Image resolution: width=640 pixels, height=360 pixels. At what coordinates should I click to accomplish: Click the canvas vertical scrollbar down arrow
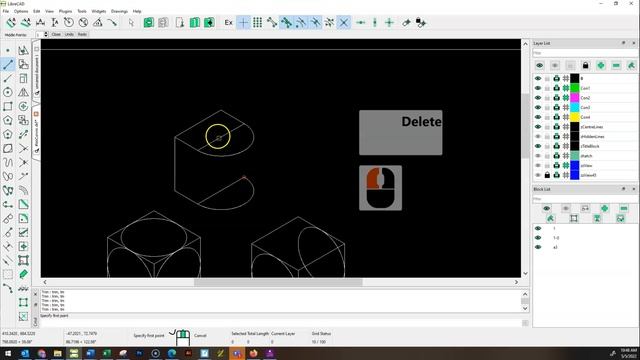coord(525,273)
